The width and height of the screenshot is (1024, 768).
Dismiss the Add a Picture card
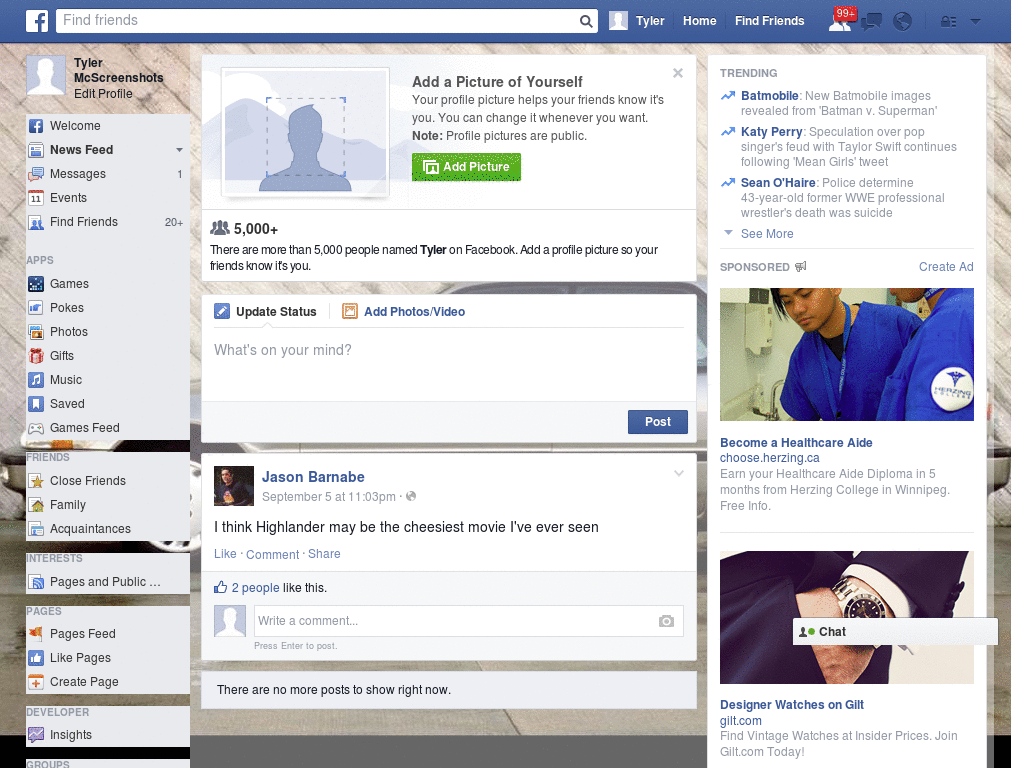[678, 72]
